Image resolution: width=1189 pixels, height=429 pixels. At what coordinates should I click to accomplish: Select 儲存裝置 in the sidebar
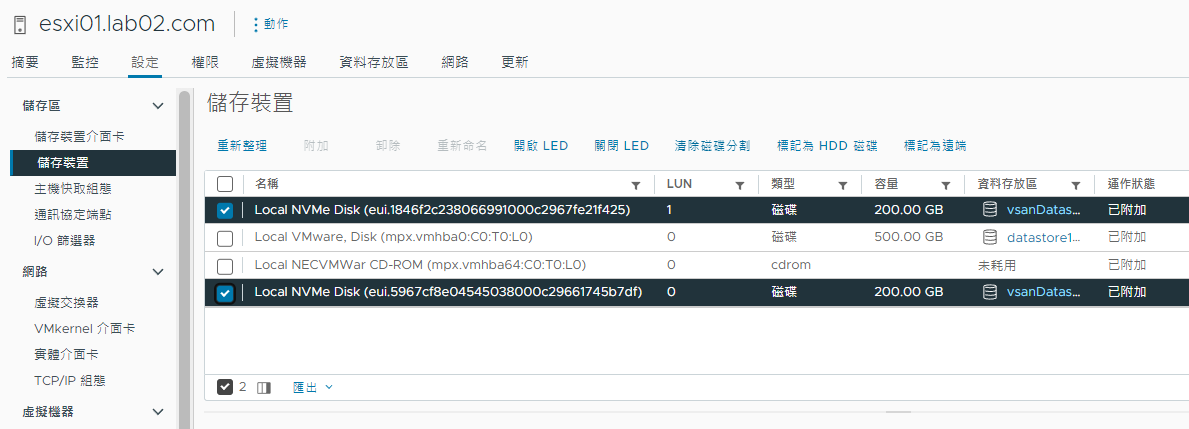pos(93,162)
